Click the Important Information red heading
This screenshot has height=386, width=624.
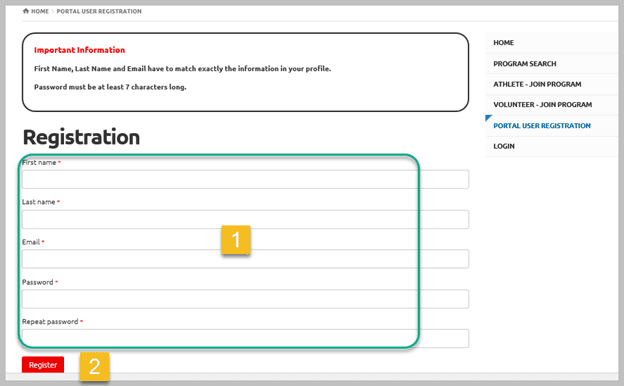coord(80,50)
